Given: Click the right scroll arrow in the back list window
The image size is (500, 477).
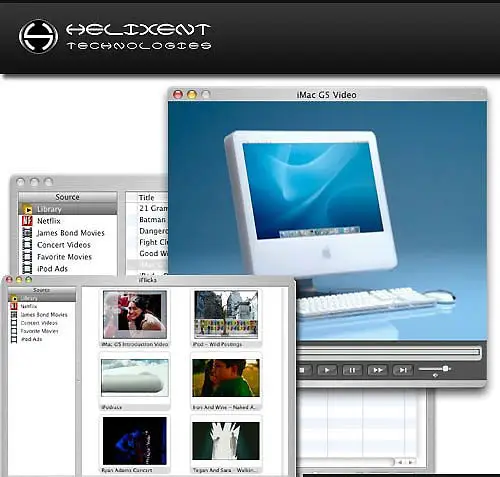Looking at the screenshot, I should [411, 462].
